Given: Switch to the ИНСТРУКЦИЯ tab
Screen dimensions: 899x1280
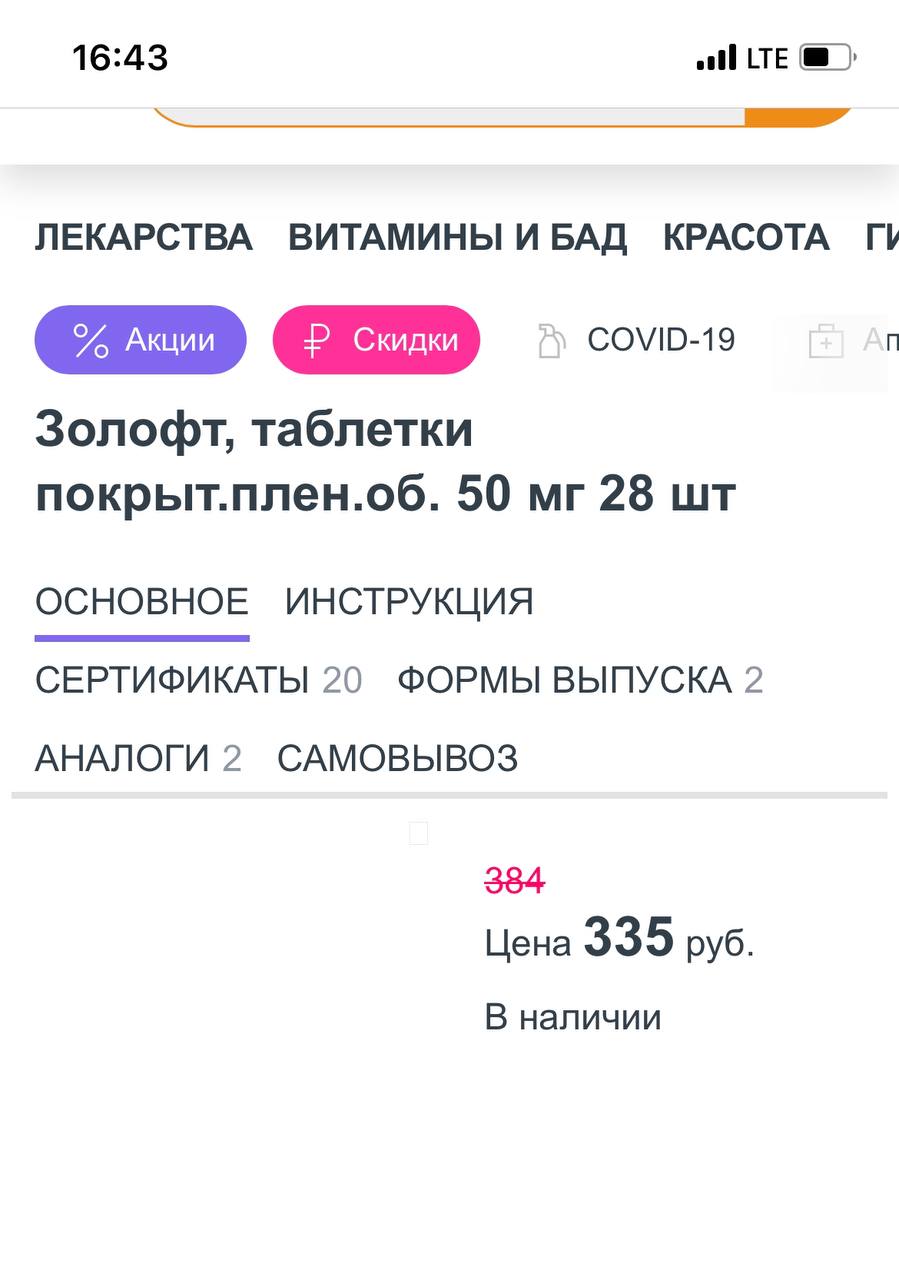Looking at the screenshot, I should tap(409, 602).
